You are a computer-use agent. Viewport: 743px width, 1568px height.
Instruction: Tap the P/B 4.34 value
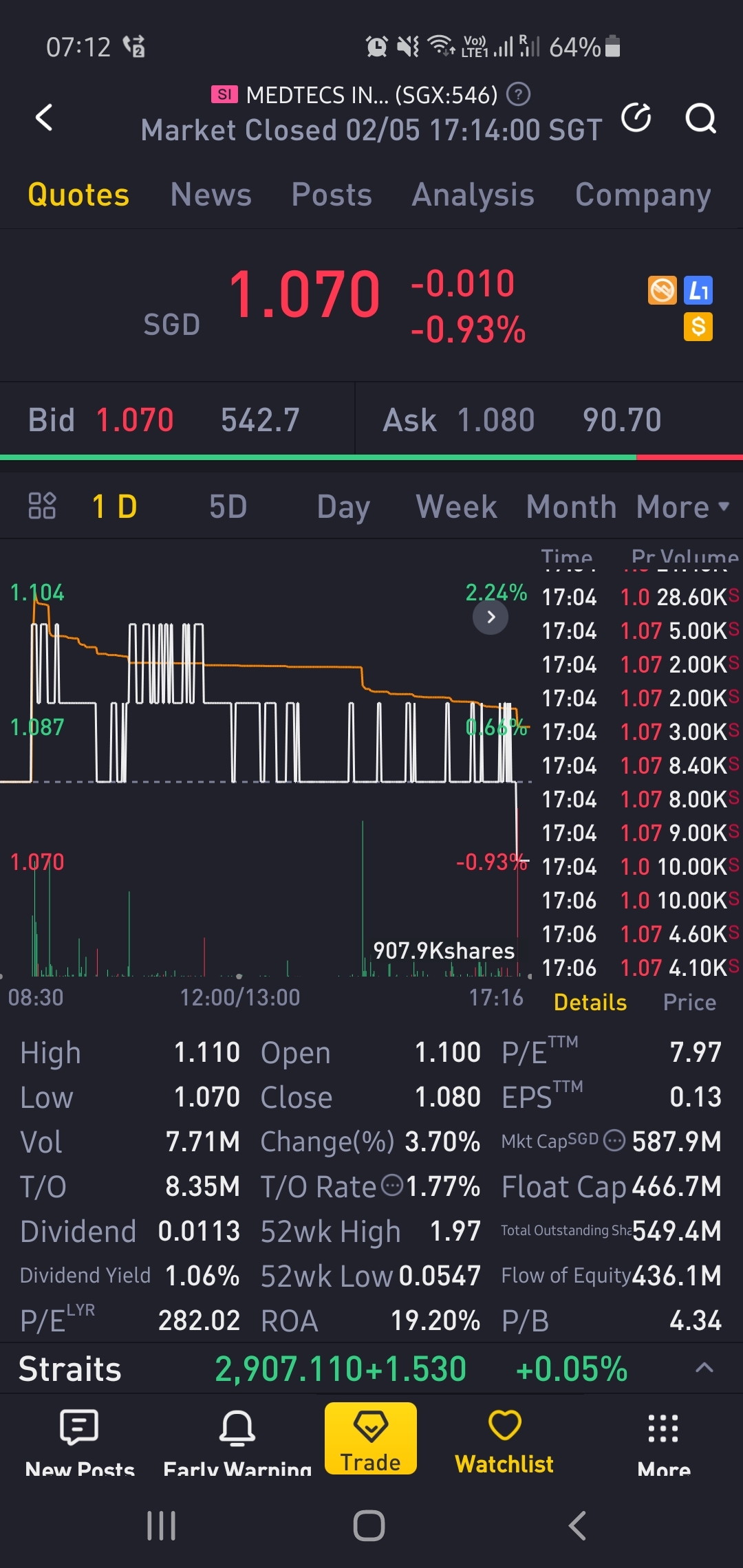click(x=696, y=1320)
